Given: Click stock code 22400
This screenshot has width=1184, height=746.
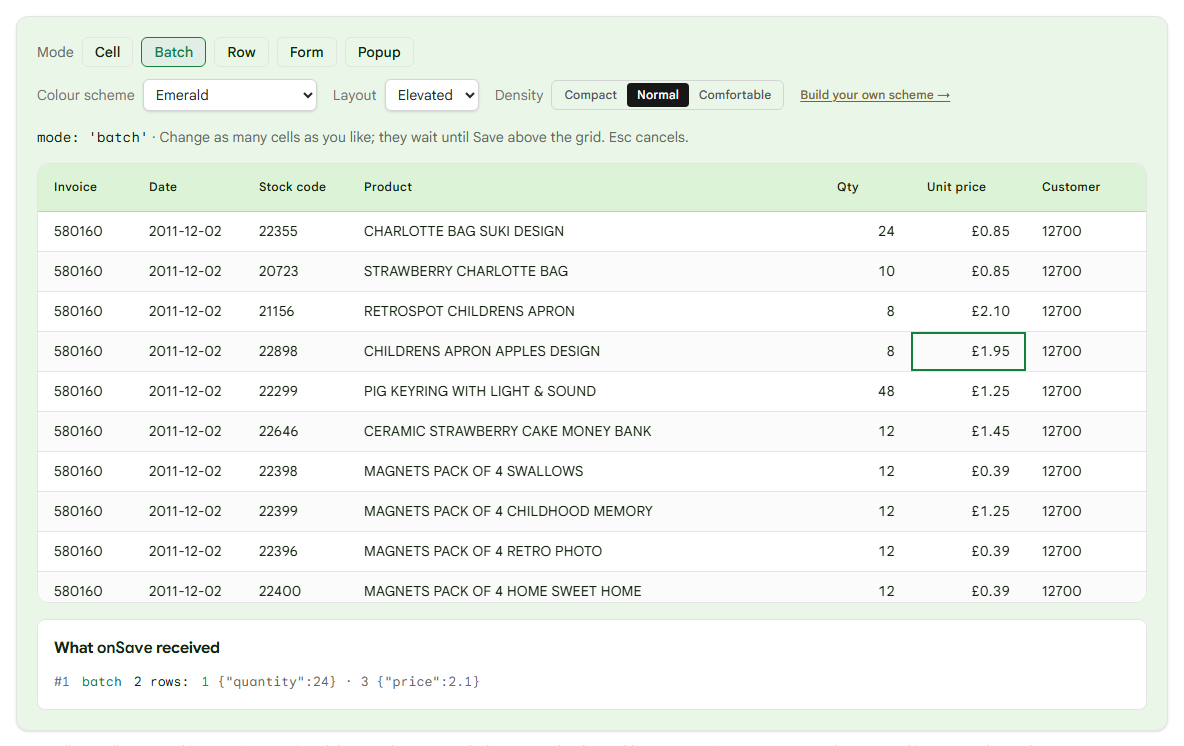Looking at the screenshot, I should [296, 587].
